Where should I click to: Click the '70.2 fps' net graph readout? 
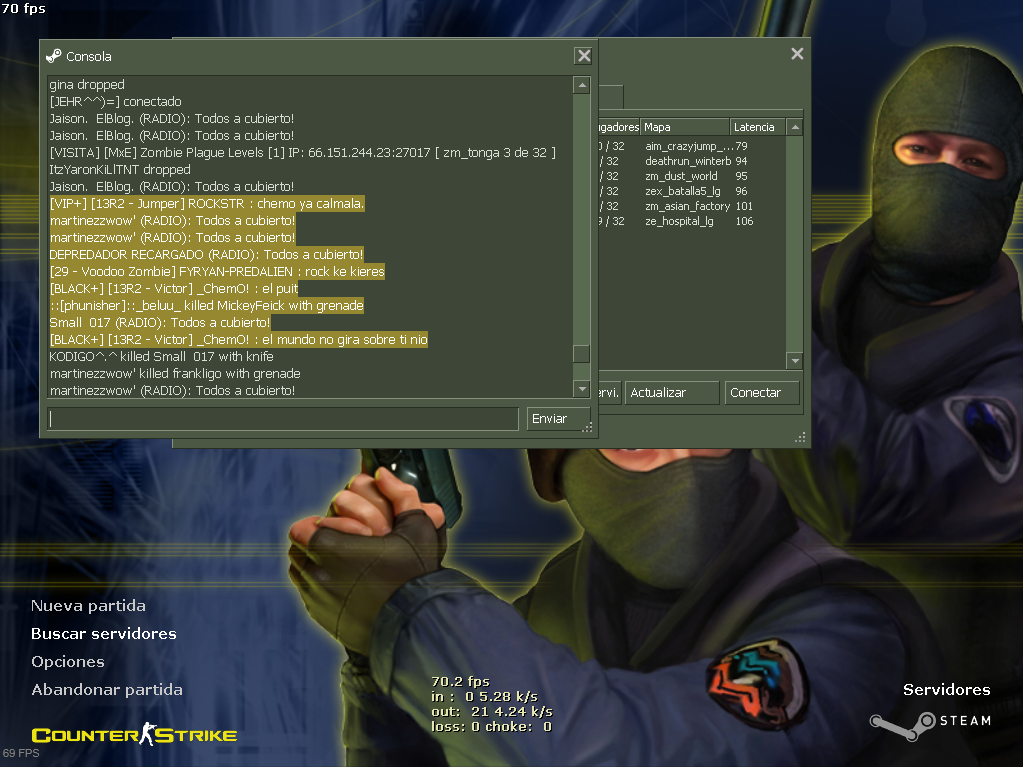[460, 681]
